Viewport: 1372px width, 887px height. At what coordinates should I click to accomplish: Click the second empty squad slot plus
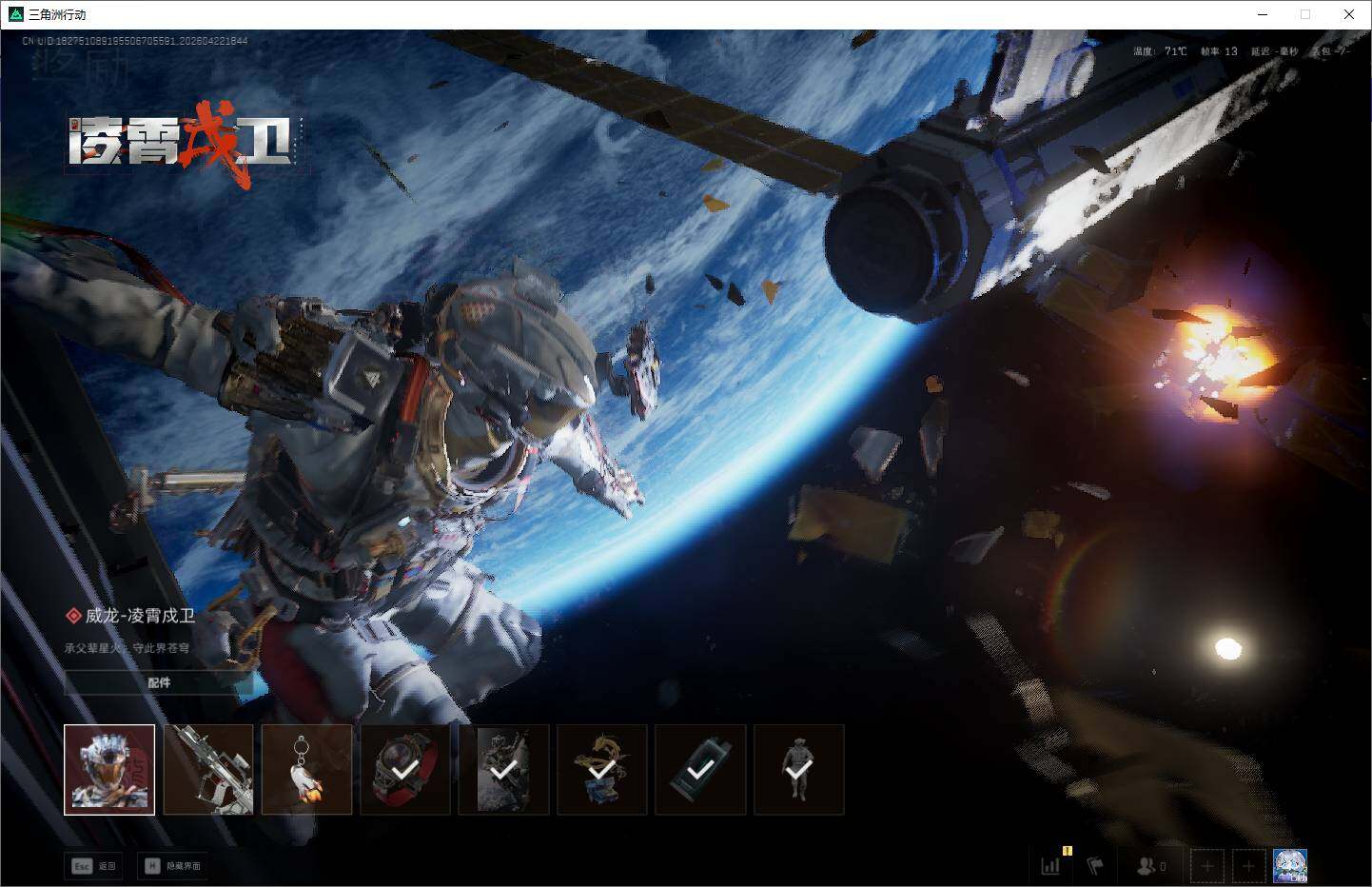click(1248, 866)
